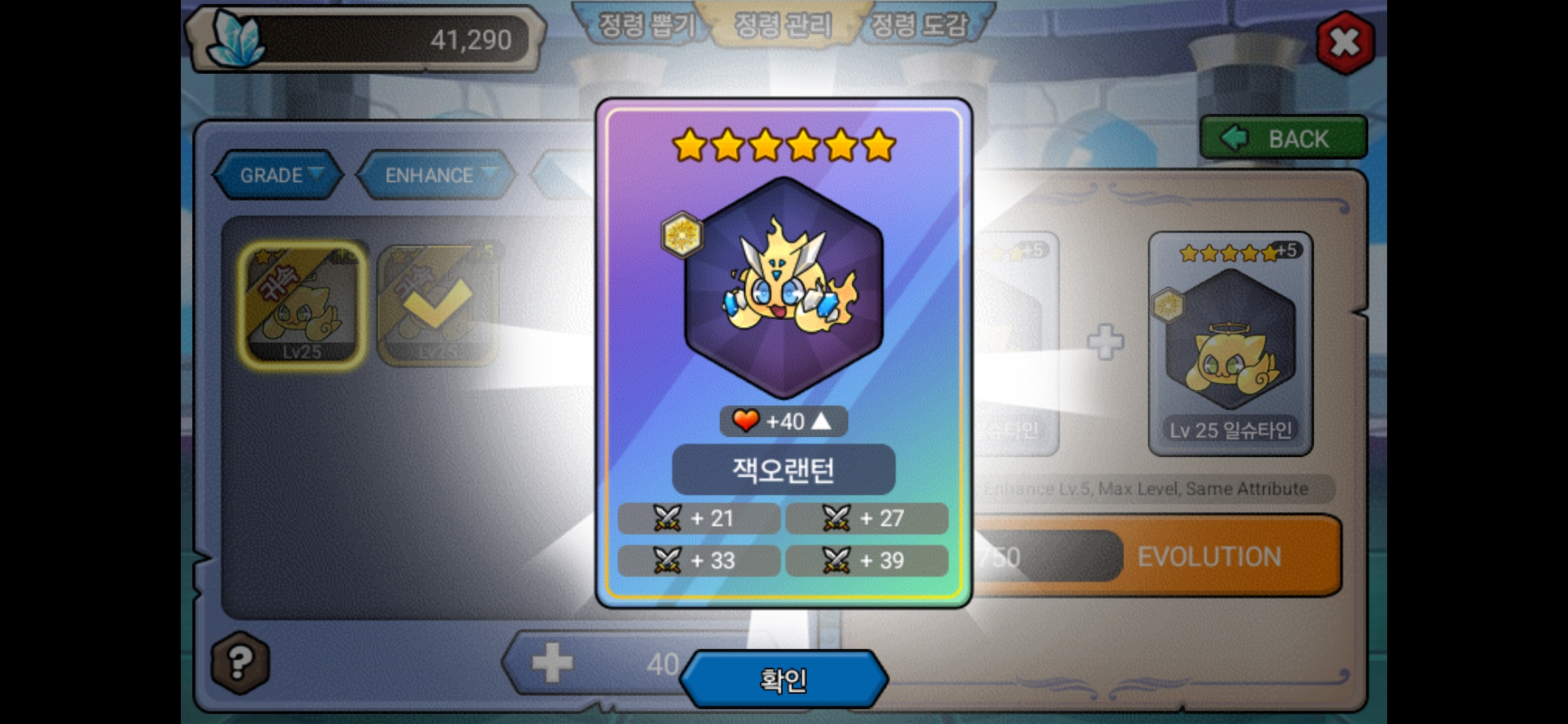Click the light attribute badge on card
Viewport: 1568px width, 724px height.
pyautogui.click(x=682, y=235)
